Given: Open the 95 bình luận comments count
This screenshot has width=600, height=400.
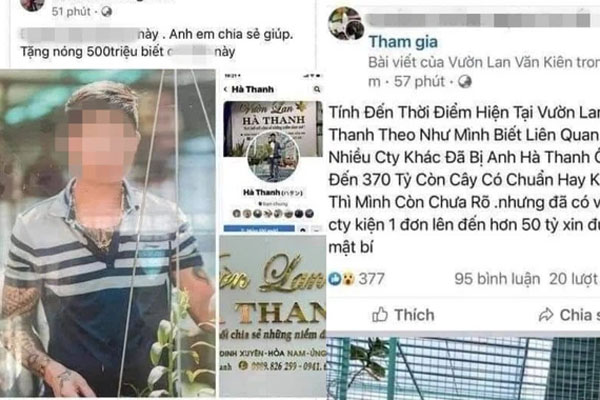Looking at the screenshot, I should 497,279.
